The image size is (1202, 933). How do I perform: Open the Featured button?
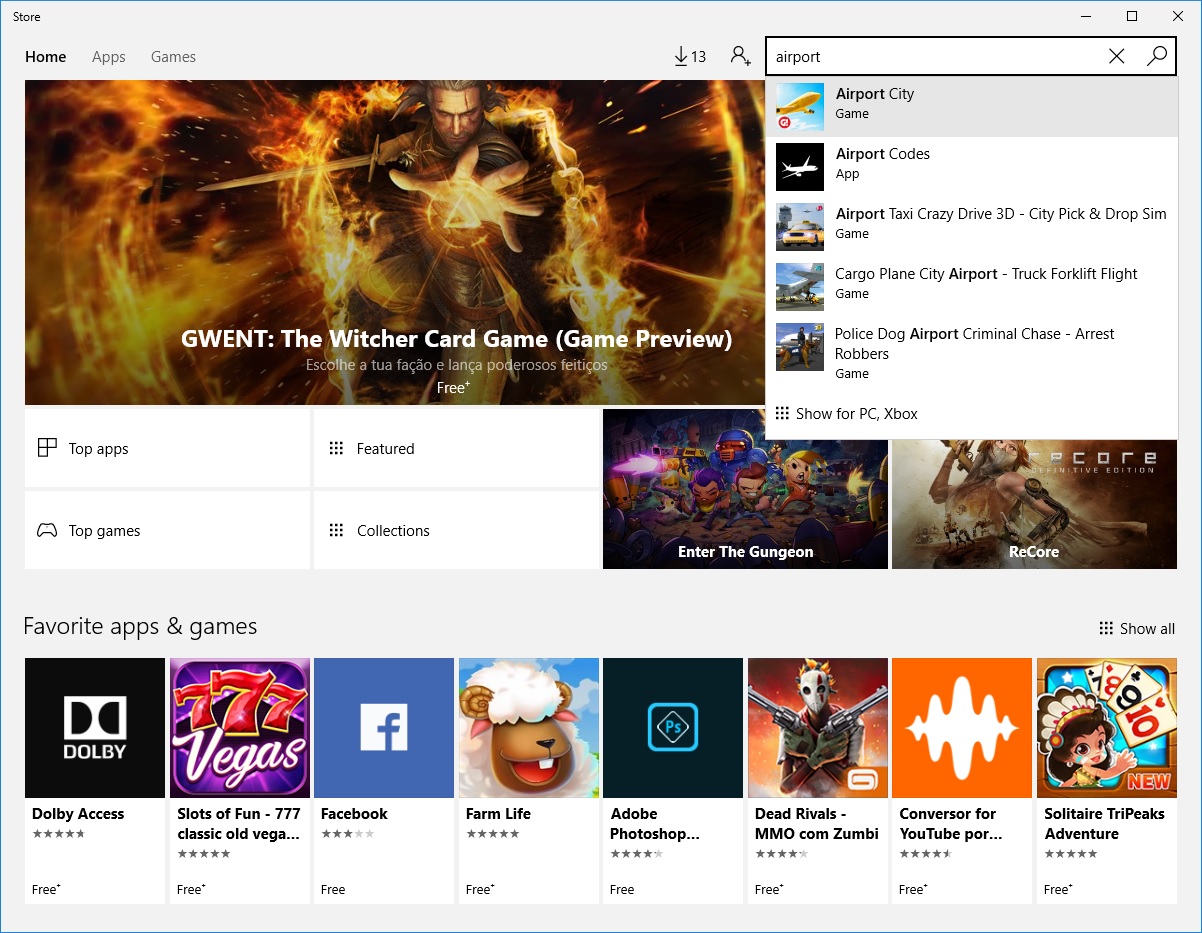coord(456,448)
